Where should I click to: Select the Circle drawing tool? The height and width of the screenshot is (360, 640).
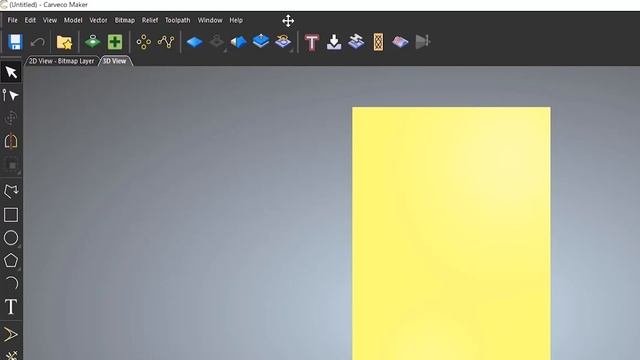pos(11,238)
